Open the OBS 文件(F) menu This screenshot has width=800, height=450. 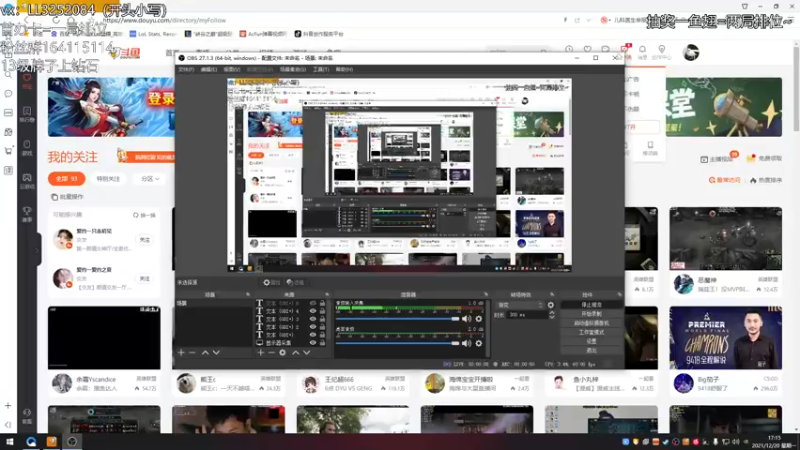[186, 69]
